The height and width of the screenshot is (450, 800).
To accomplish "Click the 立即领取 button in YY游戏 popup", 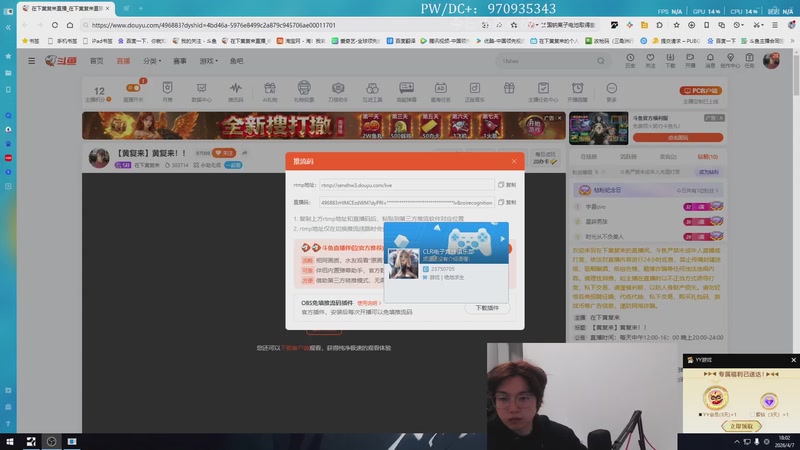I will pos(741,426).
